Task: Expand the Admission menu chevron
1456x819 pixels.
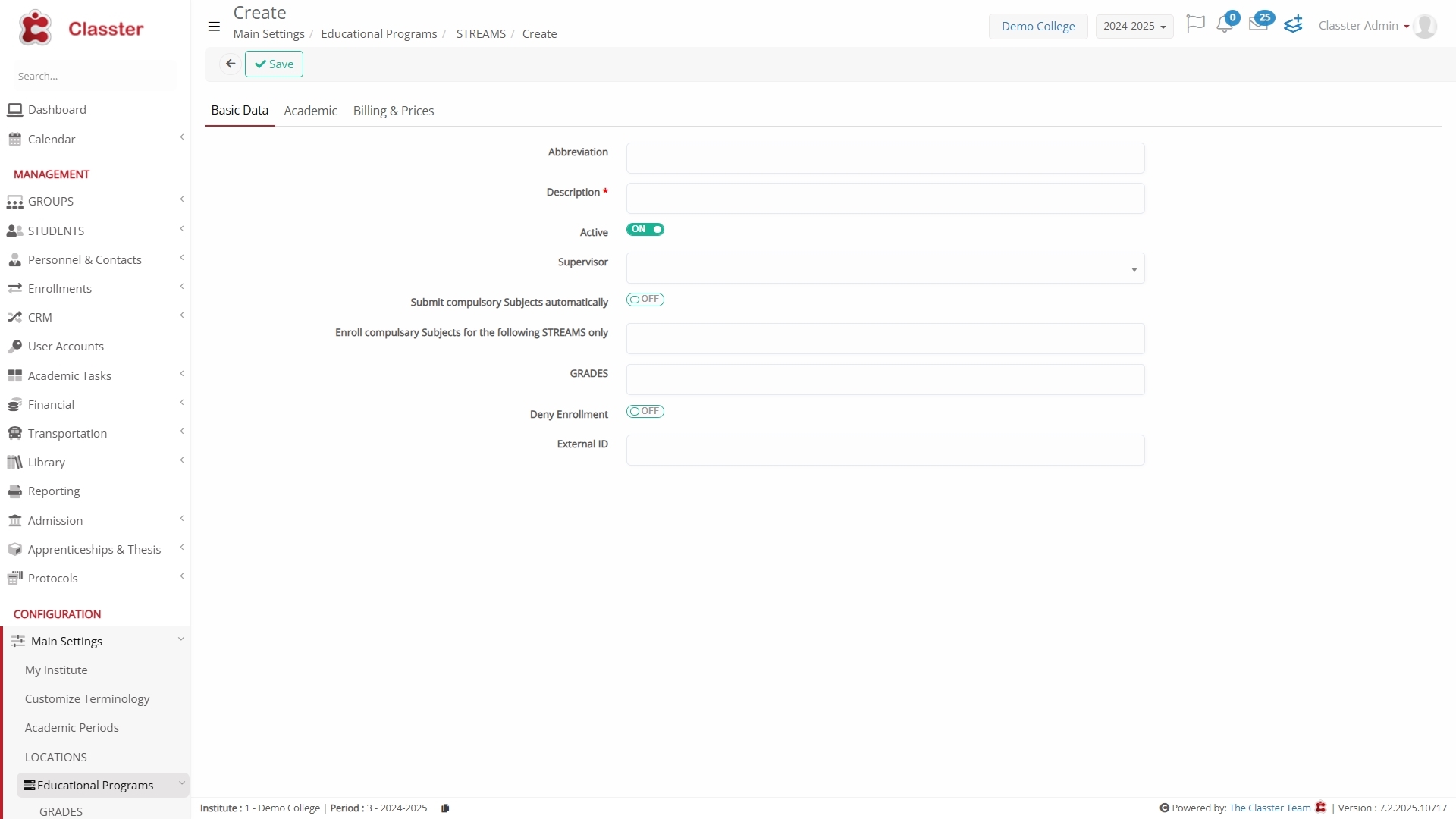Action: pos(182,519)
